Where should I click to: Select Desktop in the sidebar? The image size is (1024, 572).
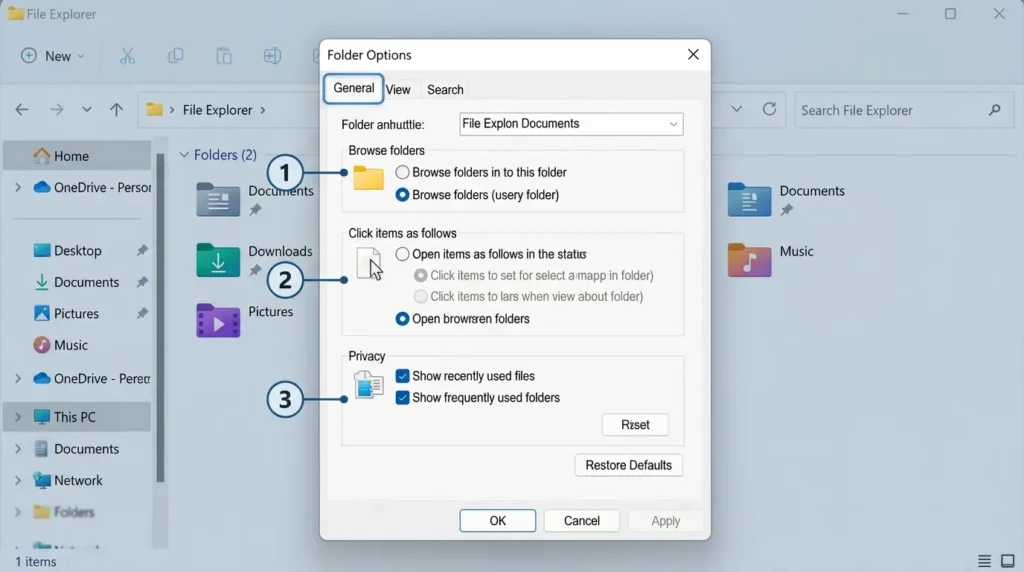pos(77,251)
